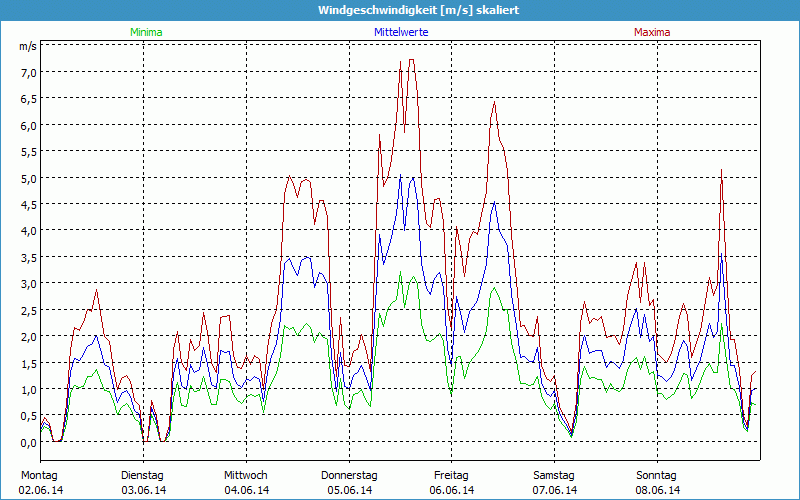Click the Dienstag day label
The image size is (800, 500).
click(x=142, y=476)
